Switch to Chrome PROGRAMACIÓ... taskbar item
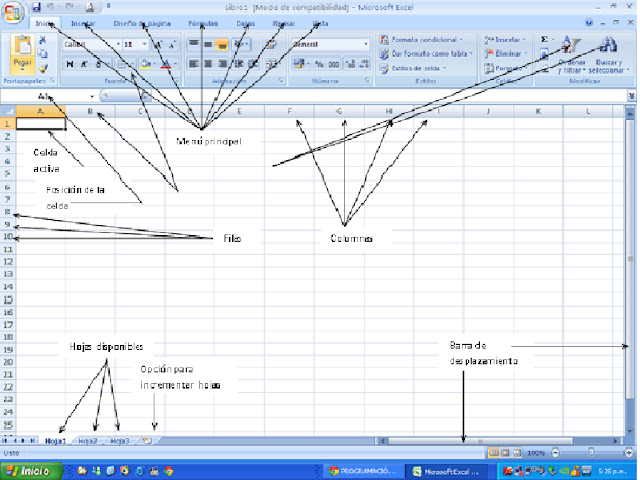Screen dimensions: 640x480 362,471
